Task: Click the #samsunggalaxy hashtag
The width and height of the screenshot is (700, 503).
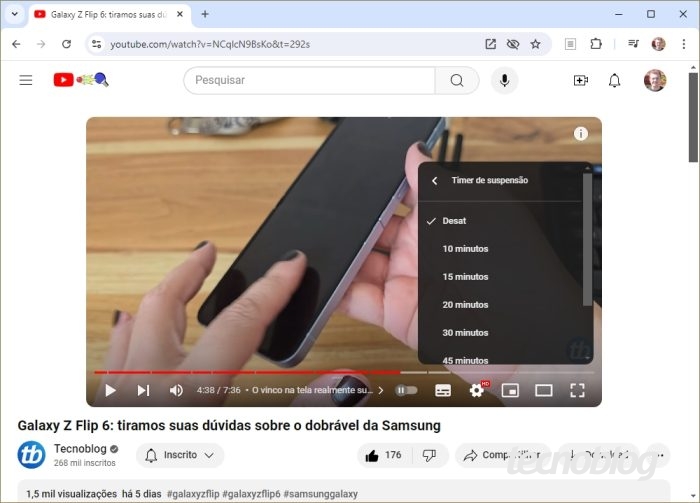Action: (x=321, y=494)
